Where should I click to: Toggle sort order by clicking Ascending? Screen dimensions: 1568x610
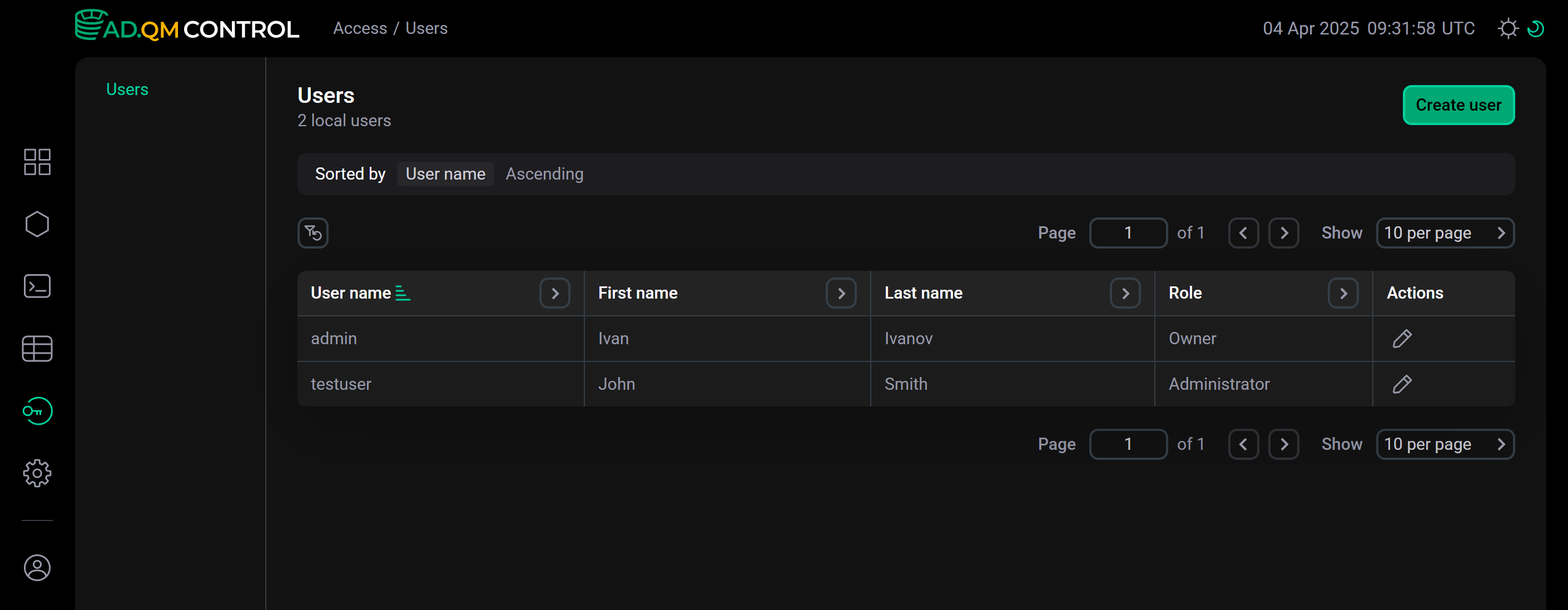pyautogui.click(x=544, y=173)
